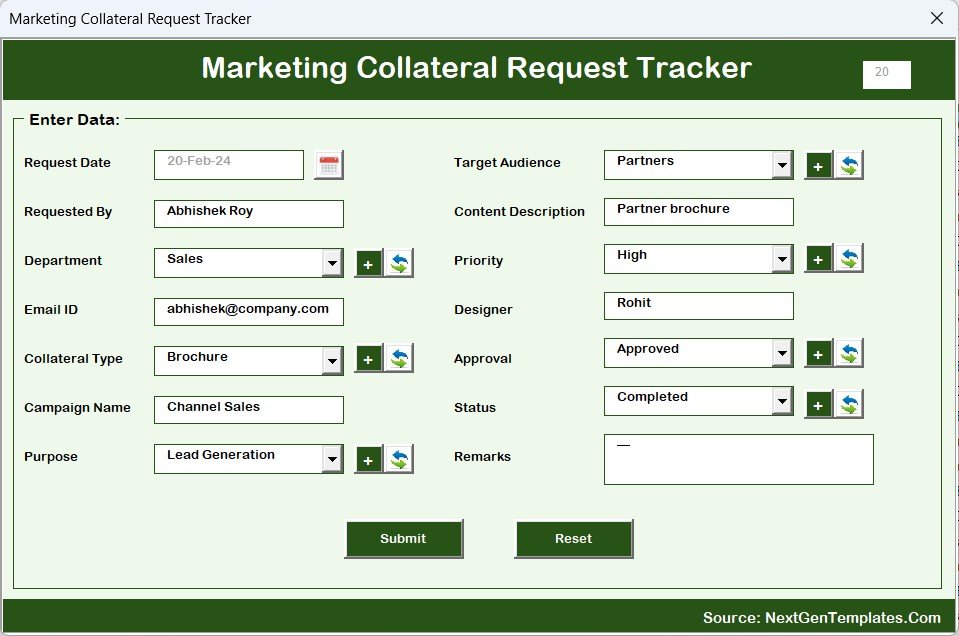The height and width of the screenshot is (636, 959).
Task: Refresh the Purpose list using arrows icon
Action: pos(399,459)
